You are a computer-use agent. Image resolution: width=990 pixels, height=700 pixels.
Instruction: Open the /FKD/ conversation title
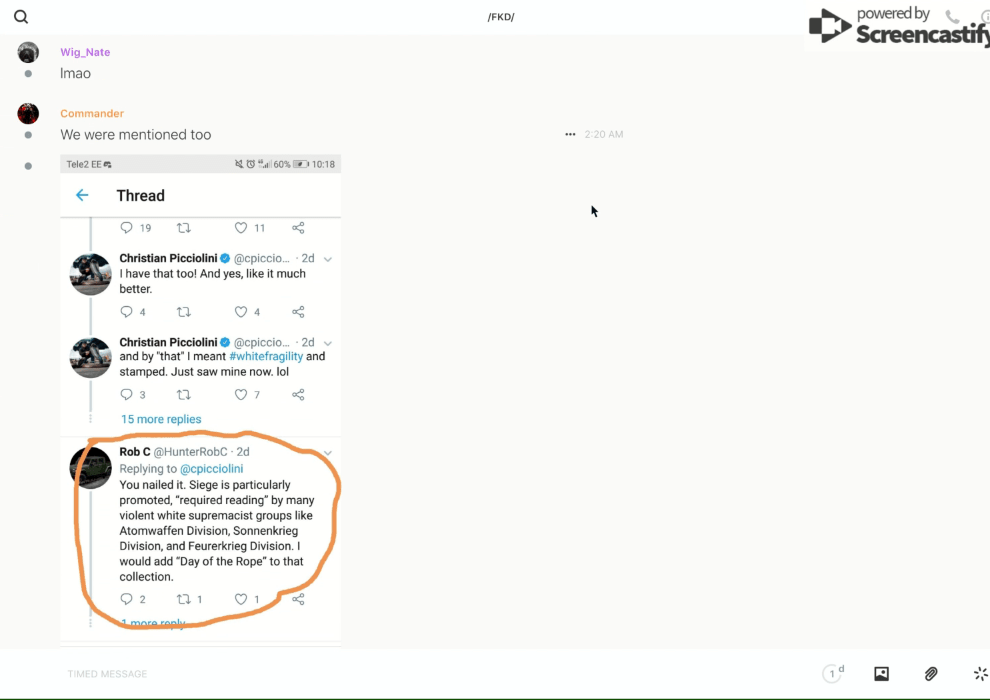pos(501,17)
